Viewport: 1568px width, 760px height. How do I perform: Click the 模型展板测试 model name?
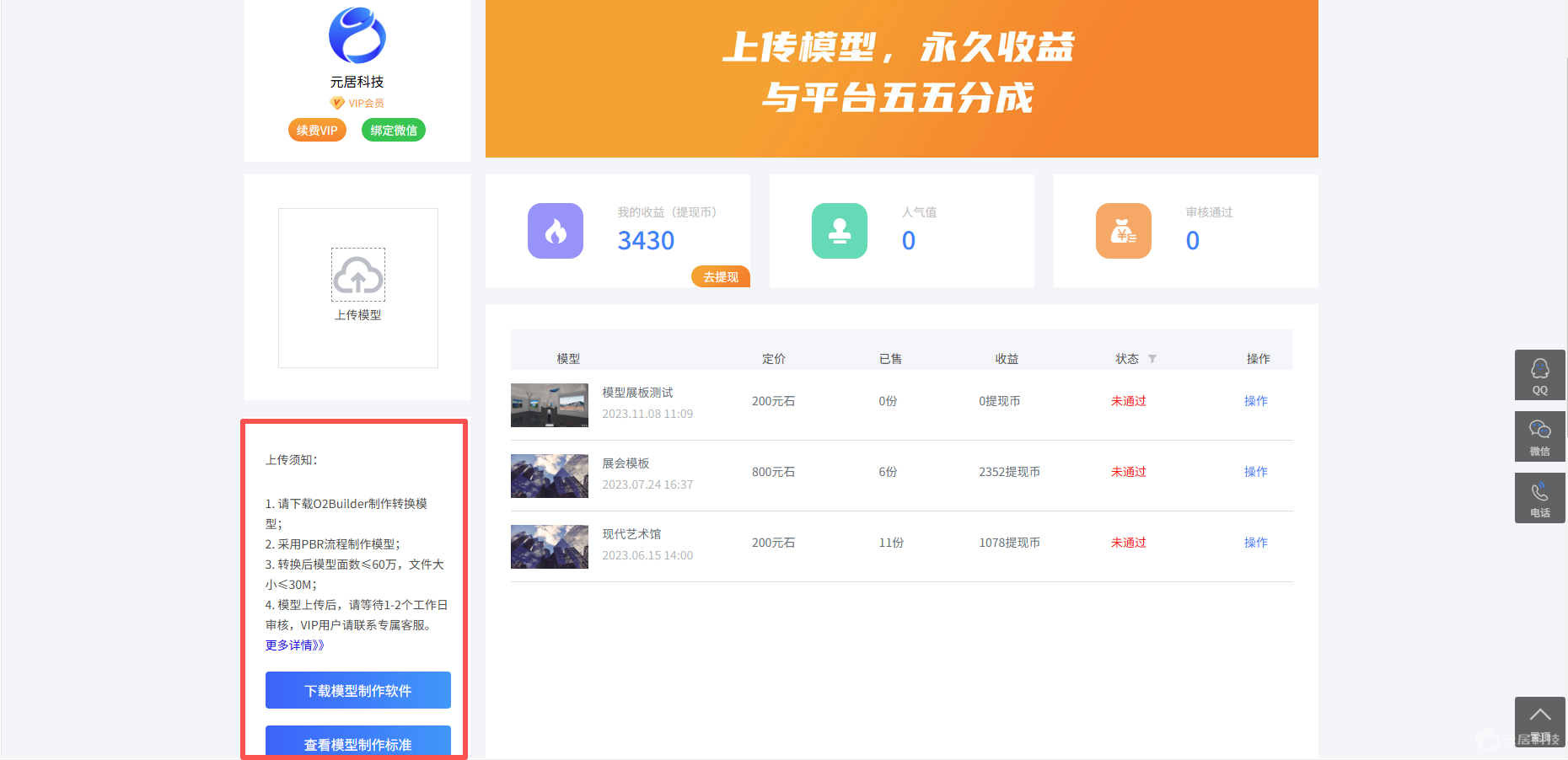pyautogui.click(x=638, y=393)
